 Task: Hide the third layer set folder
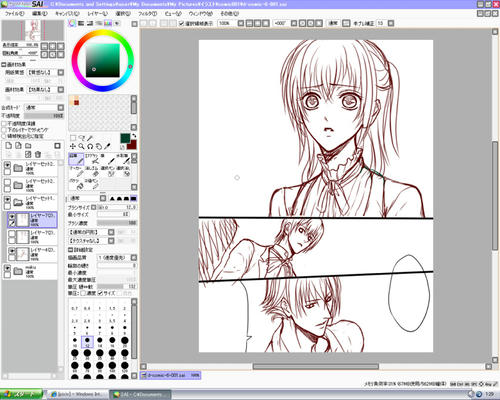tap(7, 199)
